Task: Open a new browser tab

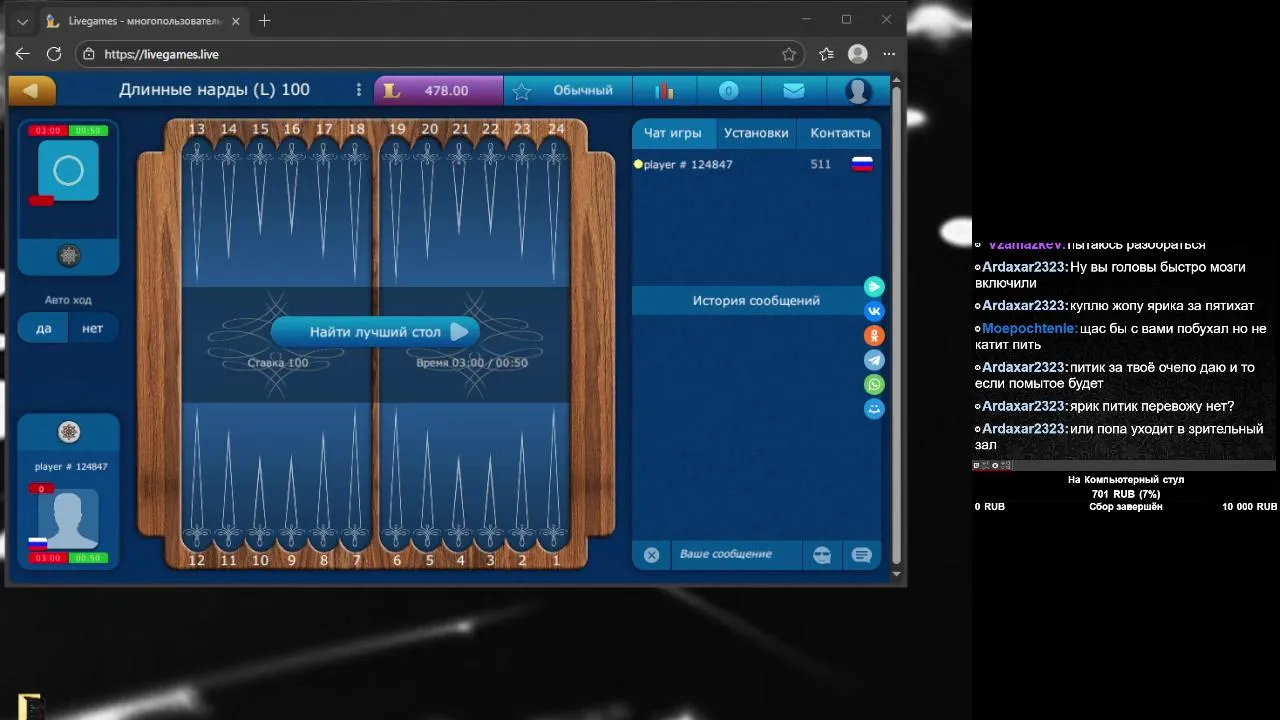Action: 264,21
